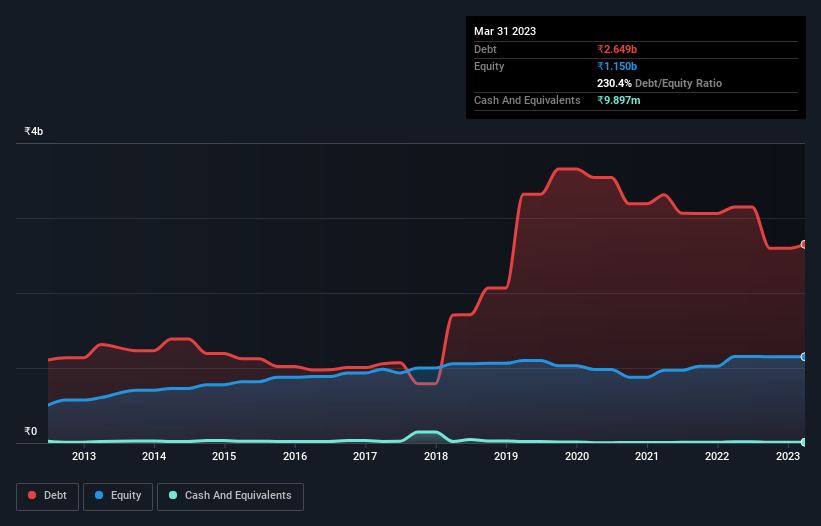Image resolution: width=821 pixels, height=526 pixels.
Task: Click the 2017 x-axis label
Action: click(x=365, y=456)
